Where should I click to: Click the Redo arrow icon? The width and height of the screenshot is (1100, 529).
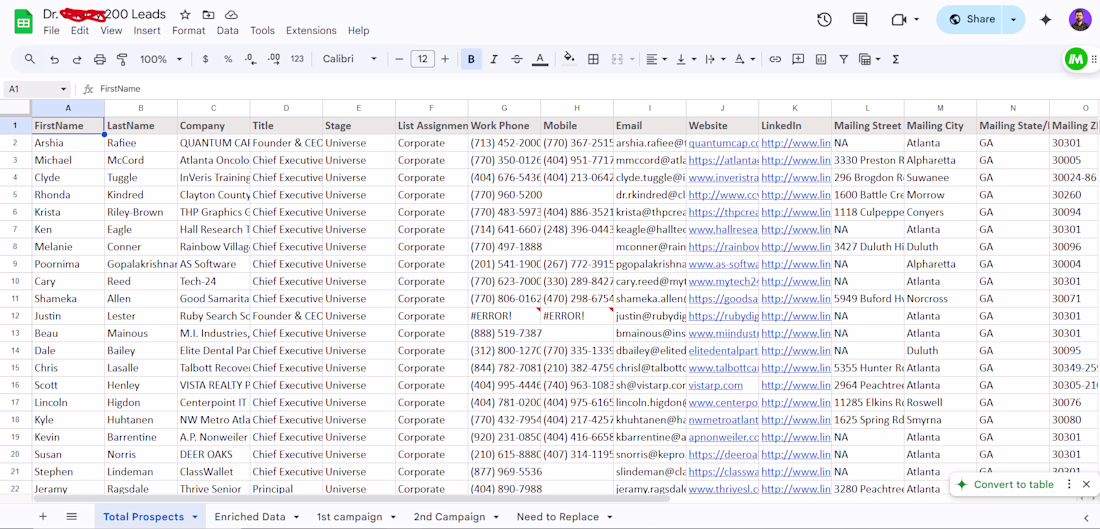coord(76,60)
